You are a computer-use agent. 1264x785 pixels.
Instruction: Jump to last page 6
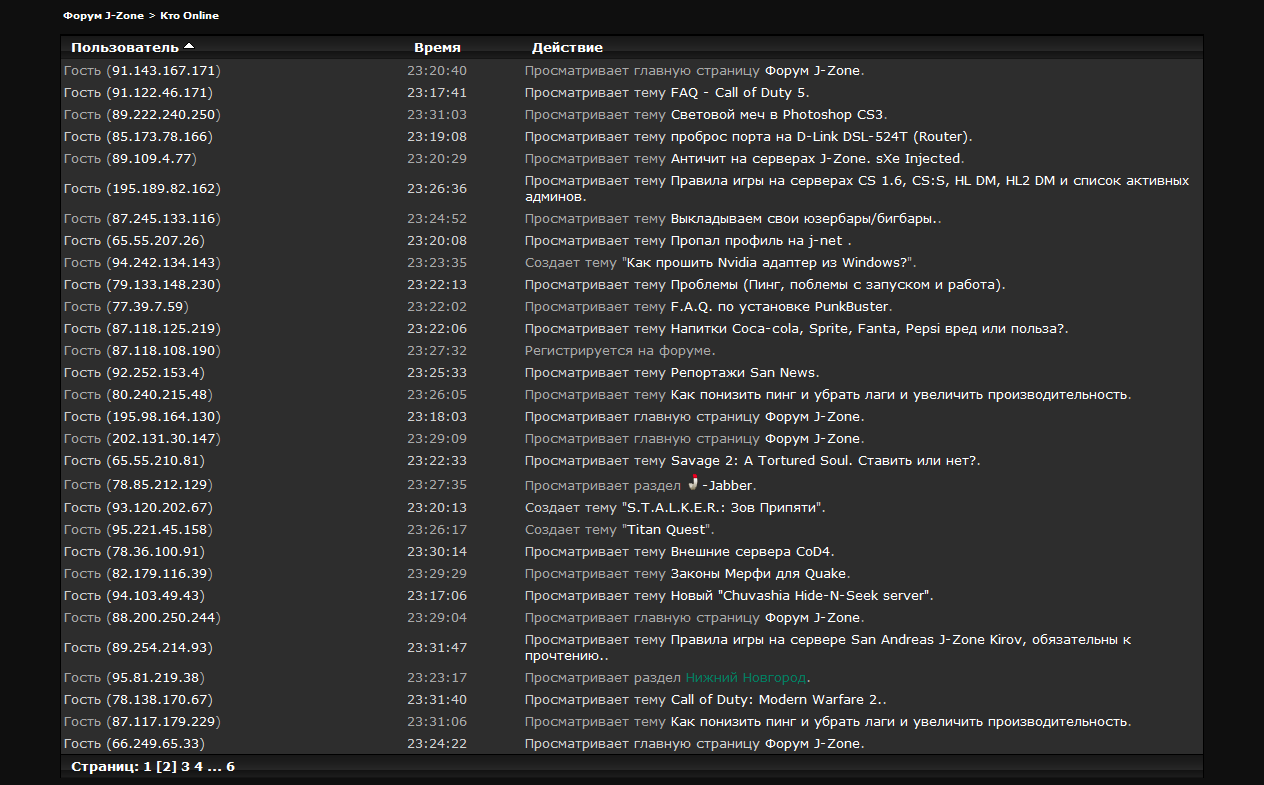tap(230, 767)
